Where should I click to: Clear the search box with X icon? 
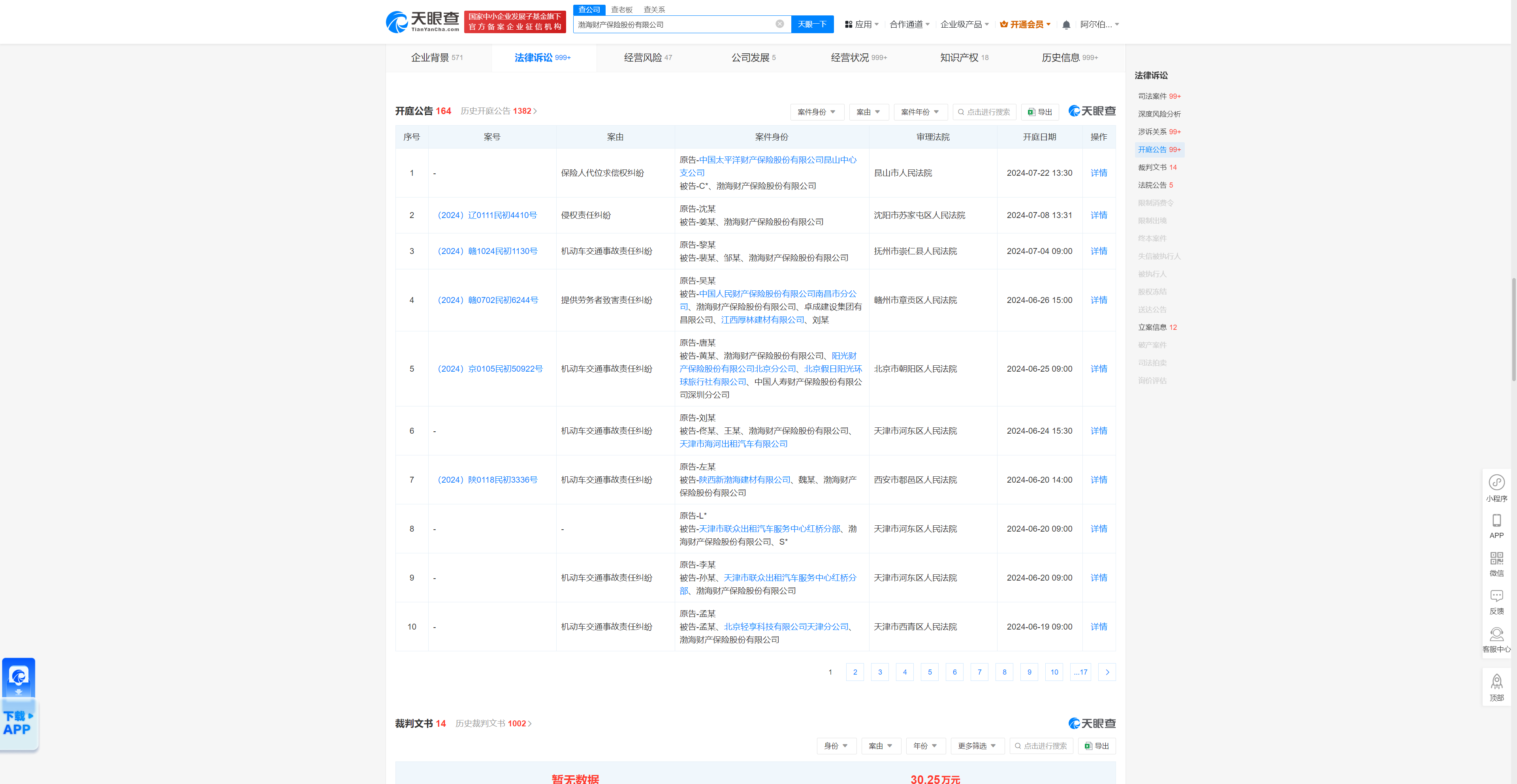click(x=780, y=24)
